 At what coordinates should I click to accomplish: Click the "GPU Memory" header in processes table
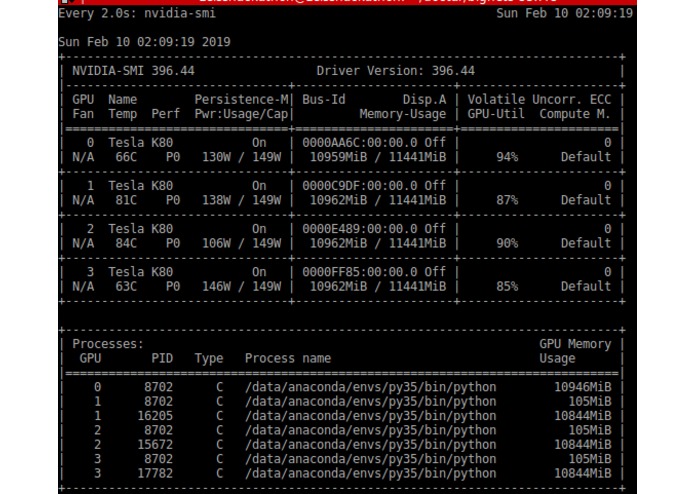point(575,344)
